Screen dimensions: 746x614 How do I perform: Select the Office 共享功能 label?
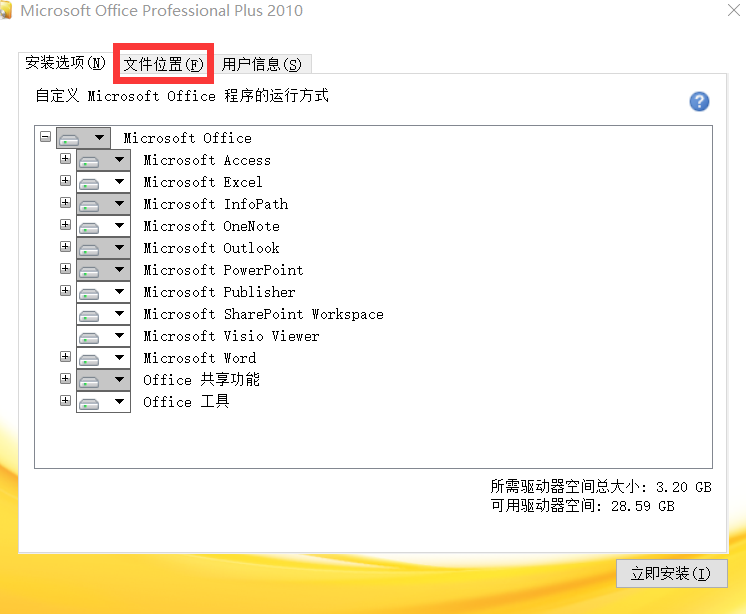point(201,380)
